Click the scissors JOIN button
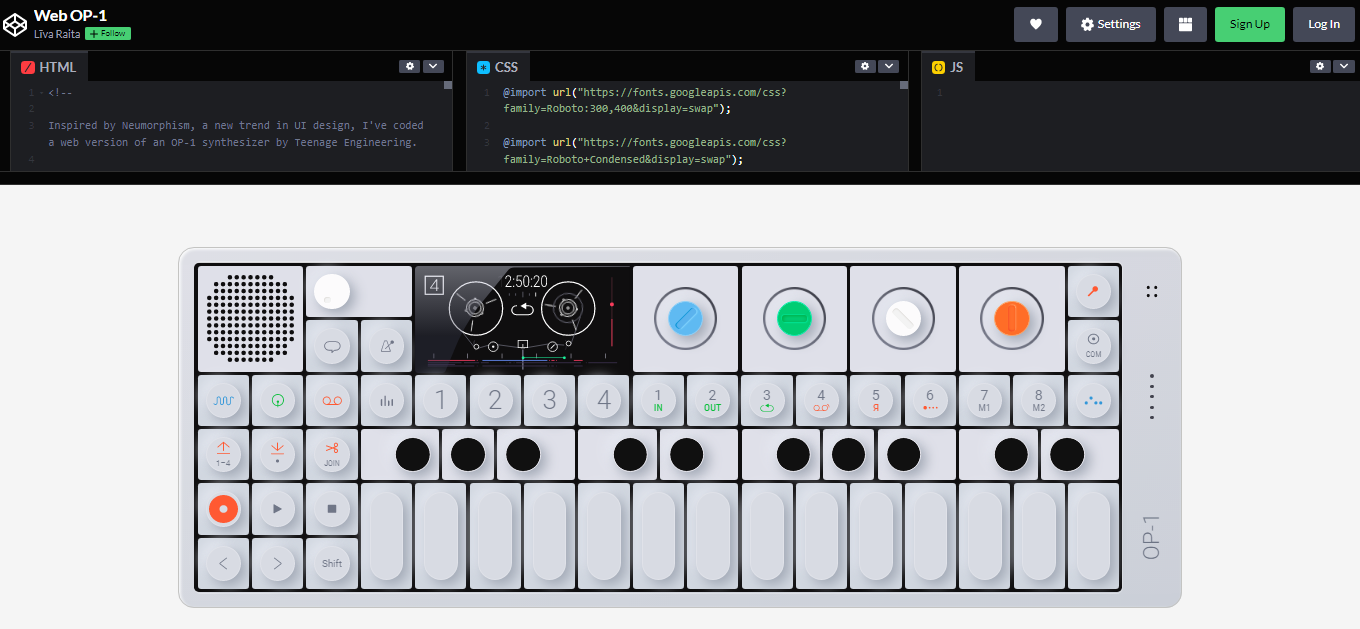Image resolution: width=1360 pixels, height=629 pixels. point(332,454)
